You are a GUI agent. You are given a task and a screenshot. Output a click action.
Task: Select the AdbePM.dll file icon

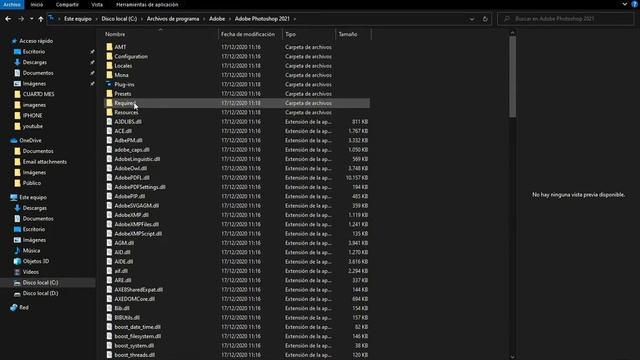pyautogui.click(x=109, y=140)
